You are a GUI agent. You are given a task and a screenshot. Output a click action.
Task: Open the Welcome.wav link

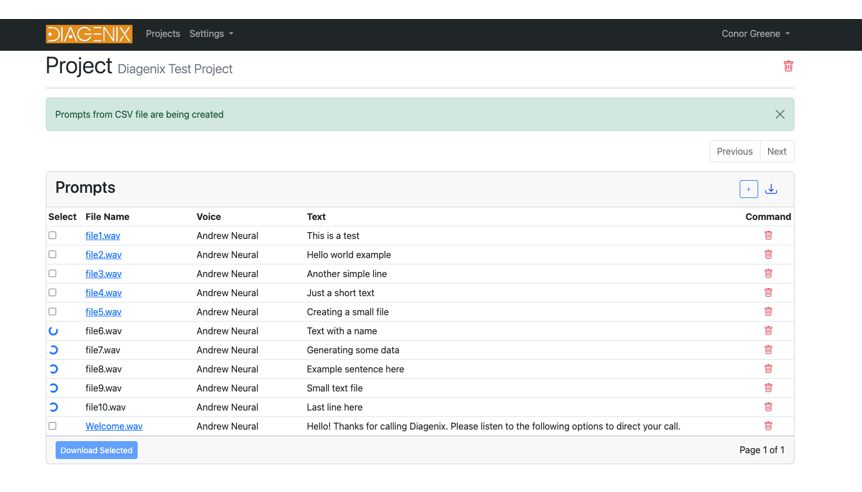114,426
